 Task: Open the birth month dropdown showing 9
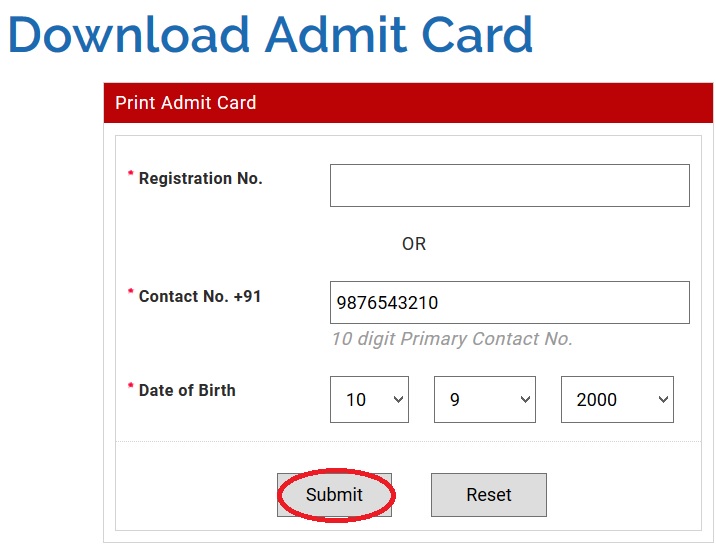pos(484,400)
